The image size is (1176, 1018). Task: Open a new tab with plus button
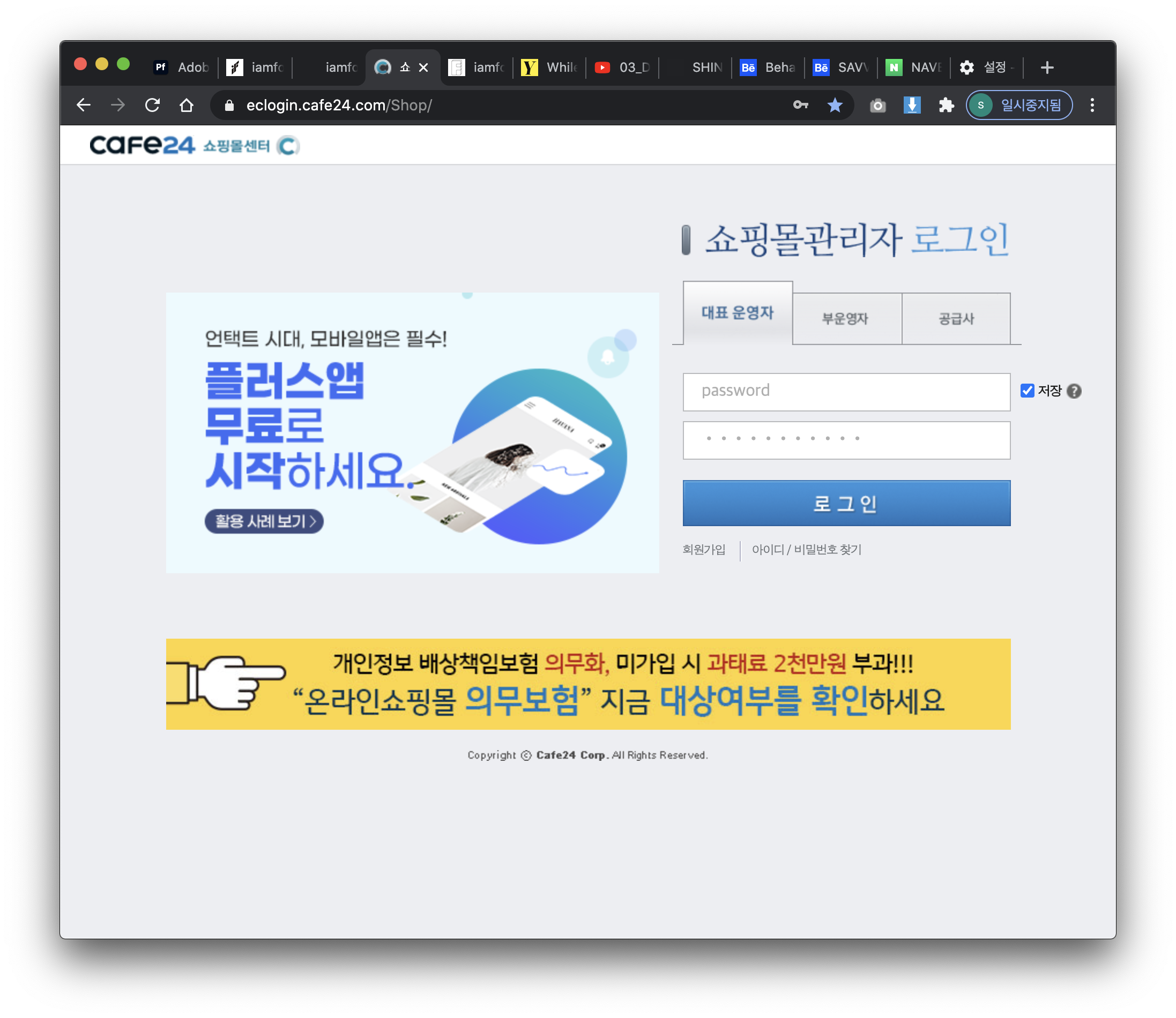[x=1047, y=68]
